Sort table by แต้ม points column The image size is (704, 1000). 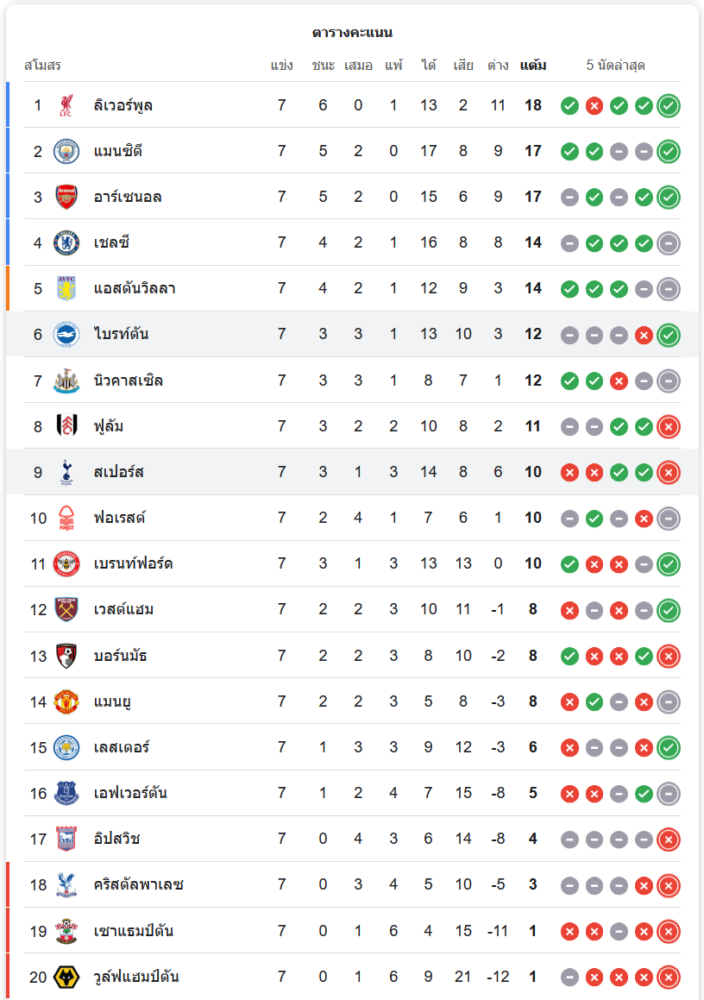click(533, 66)
